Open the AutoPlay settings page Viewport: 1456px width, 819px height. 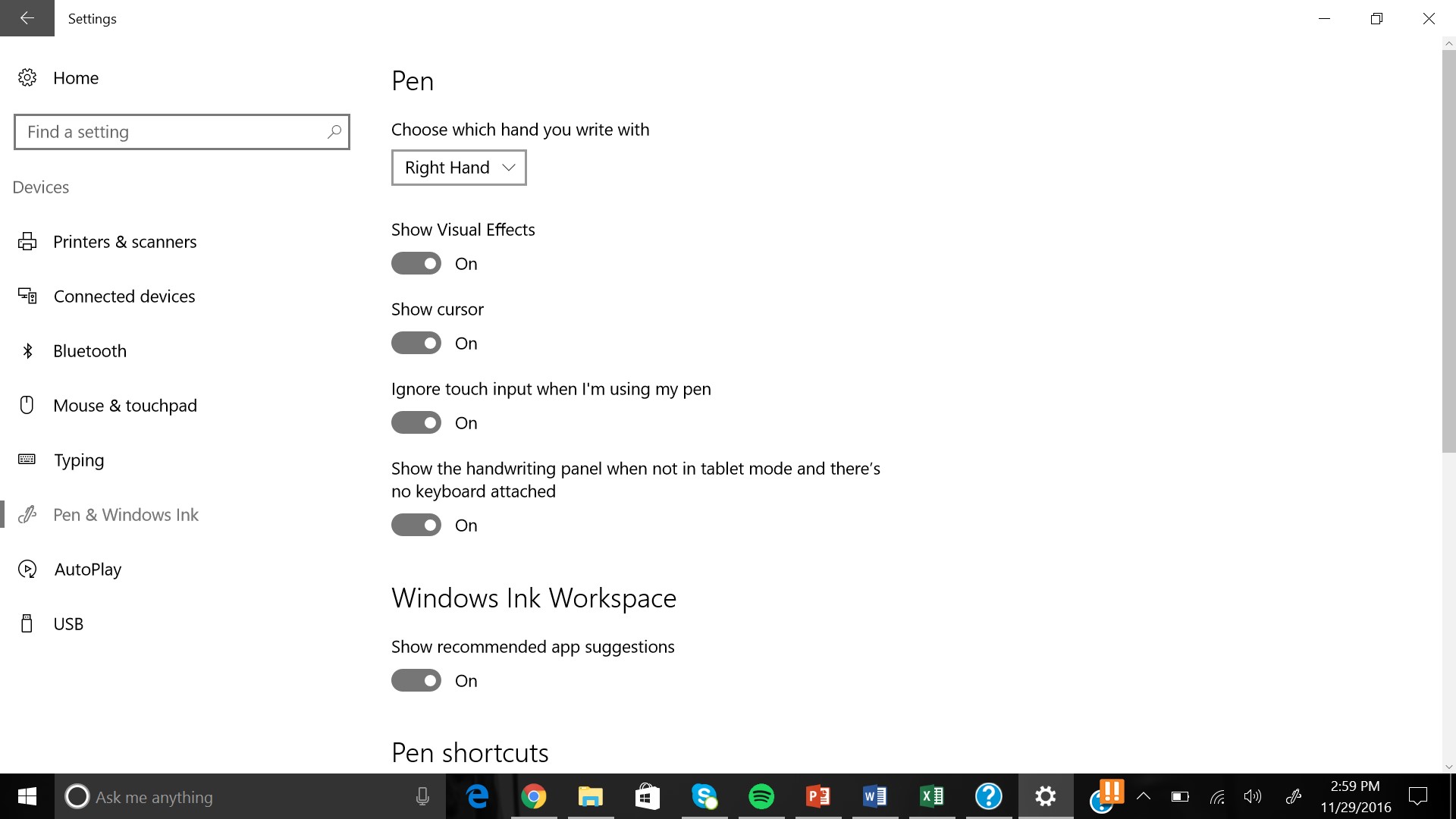coord(88,570)
